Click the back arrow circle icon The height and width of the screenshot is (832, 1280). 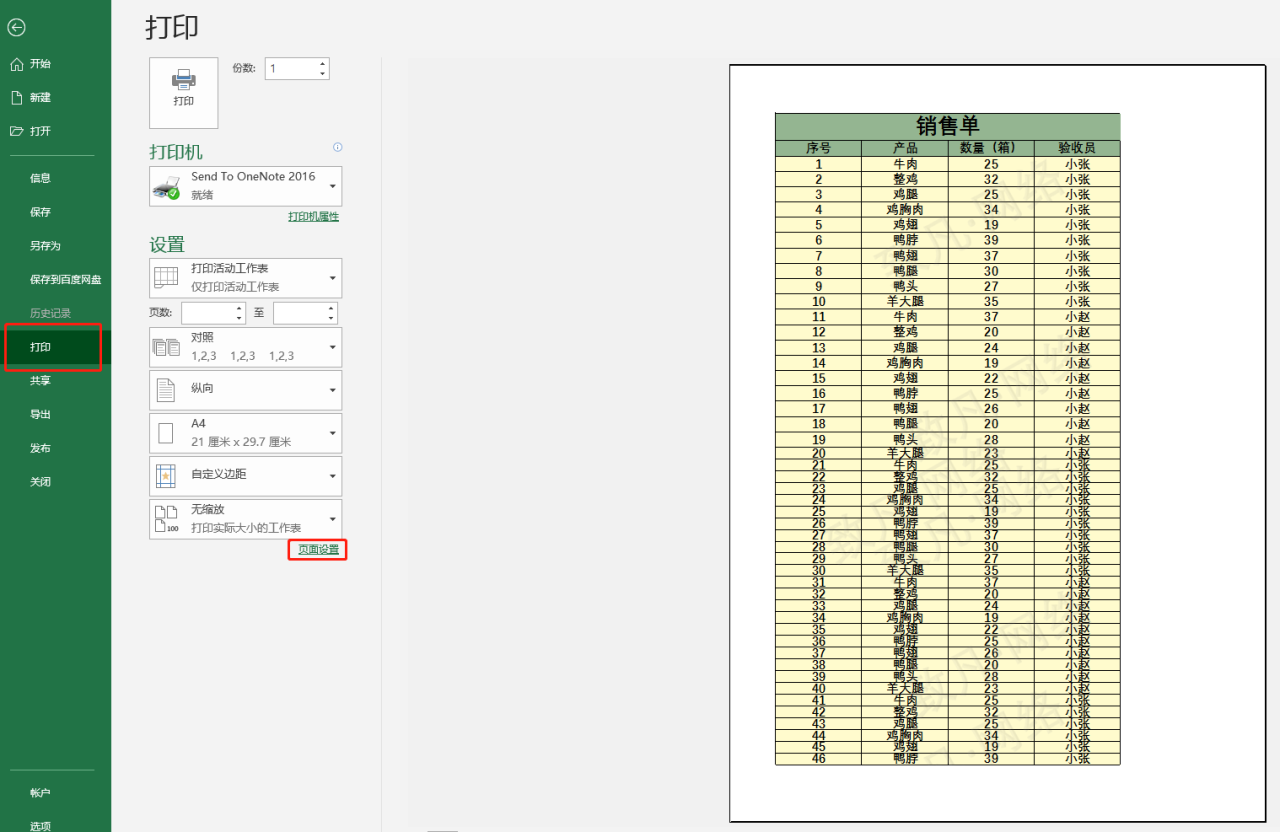(16, 28)
